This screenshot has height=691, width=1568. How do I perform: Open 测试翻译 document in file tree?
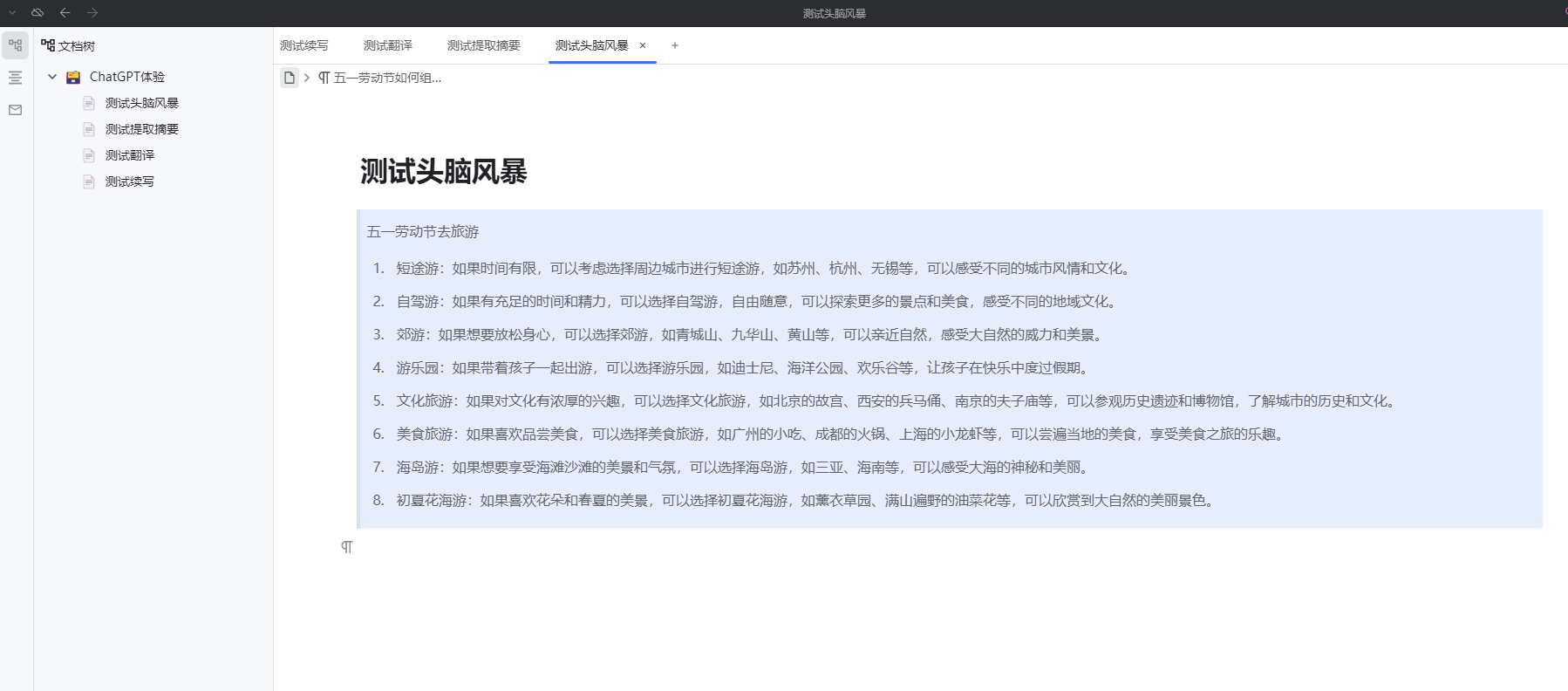130,155
